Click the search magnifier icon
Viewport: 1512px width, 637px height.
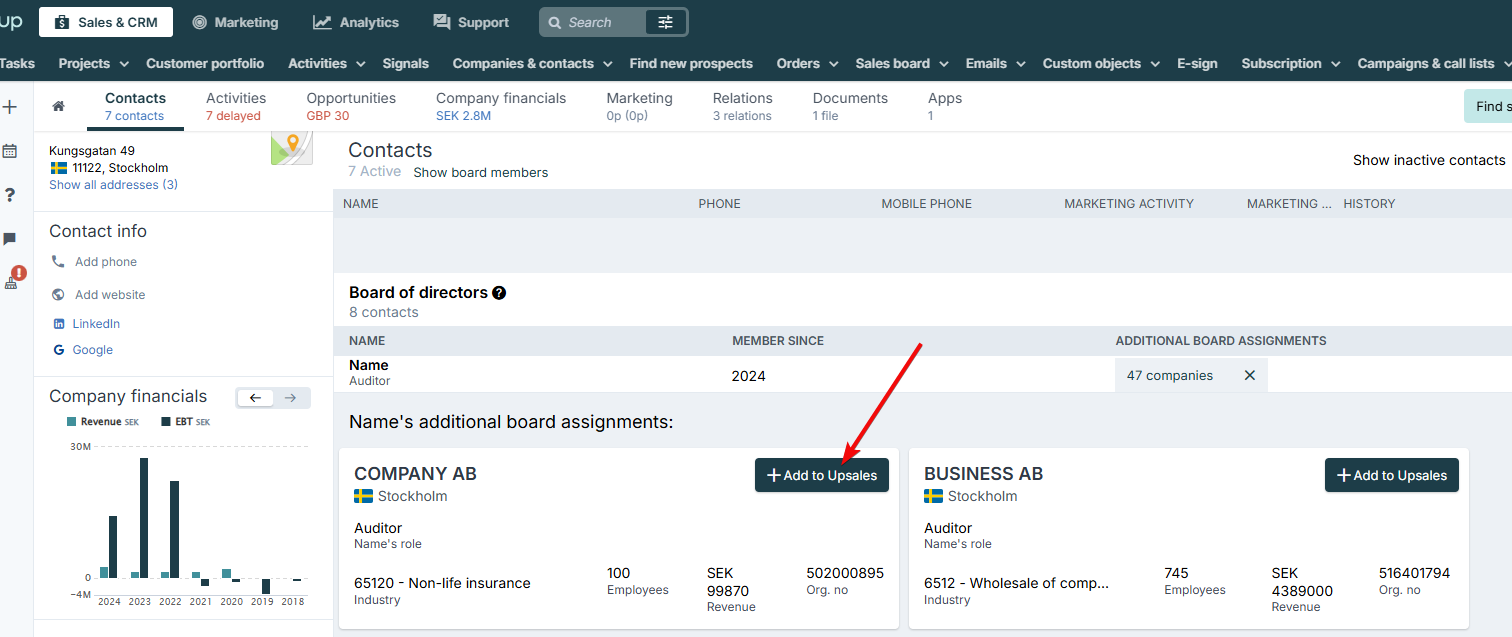click(556, 22)
